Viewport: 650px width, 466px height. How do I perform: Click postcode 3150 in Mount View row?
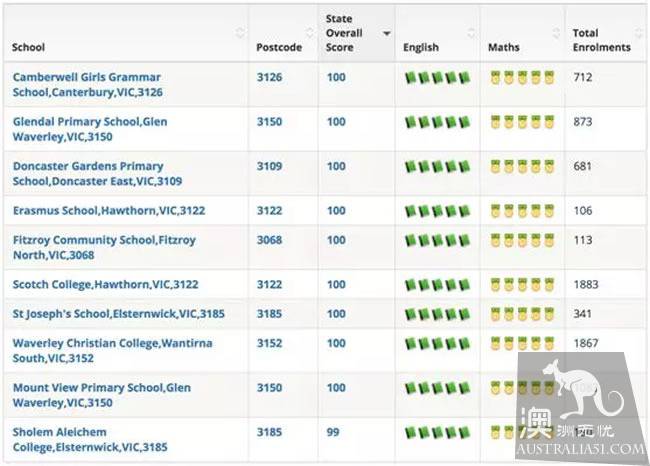(269, 388)
